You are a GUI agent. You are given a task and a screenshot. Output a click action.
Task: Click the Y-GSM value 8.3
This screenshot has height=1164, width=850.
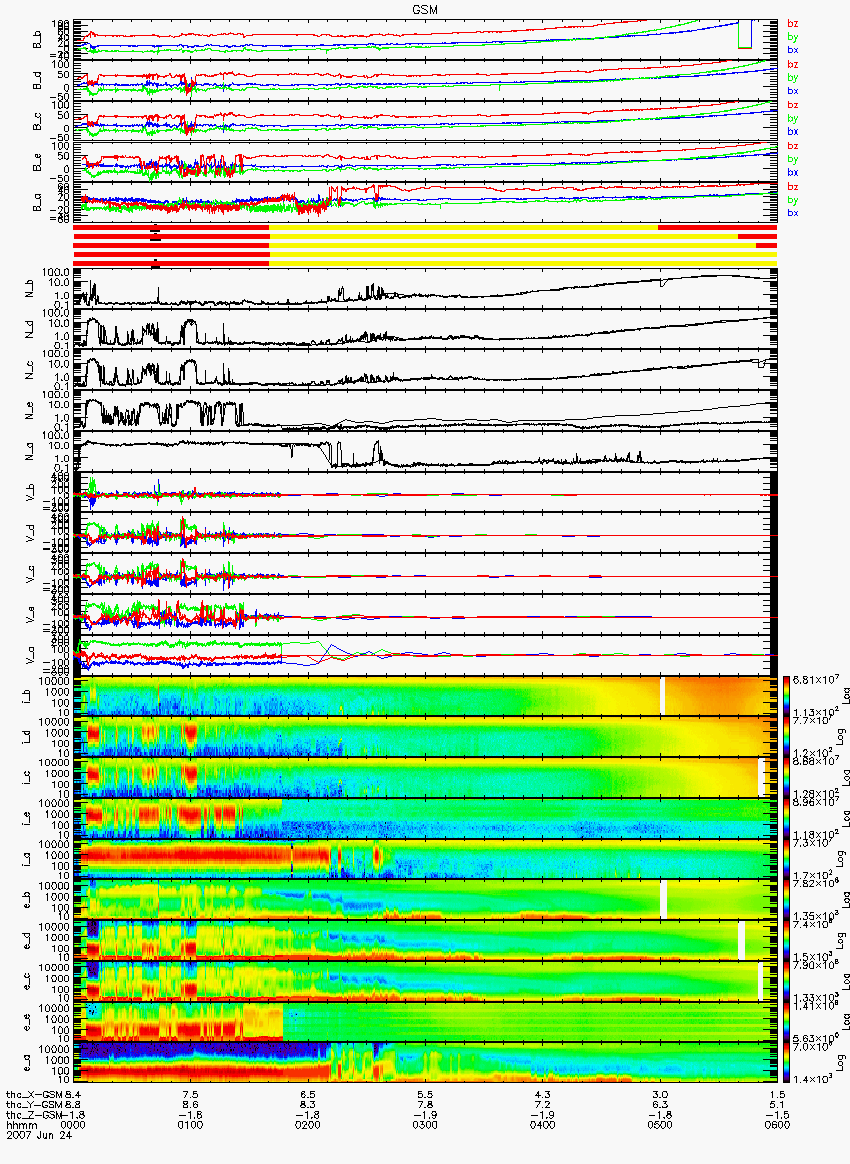[x=307, y=1104]
